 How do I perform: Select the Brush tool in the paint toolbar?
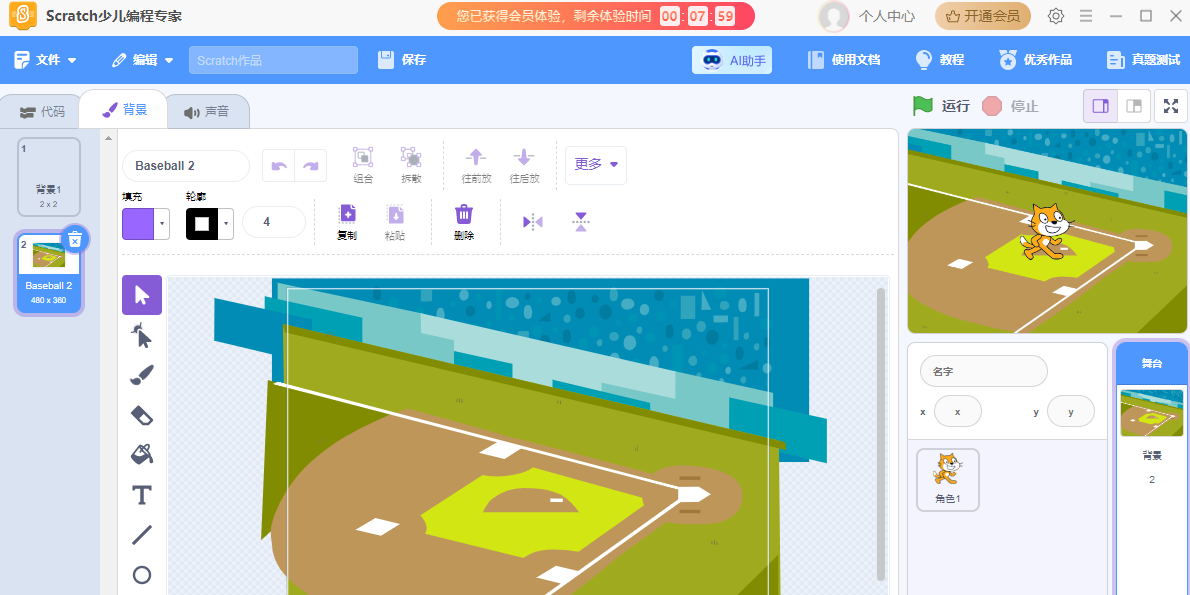click(x=141, y=374)
